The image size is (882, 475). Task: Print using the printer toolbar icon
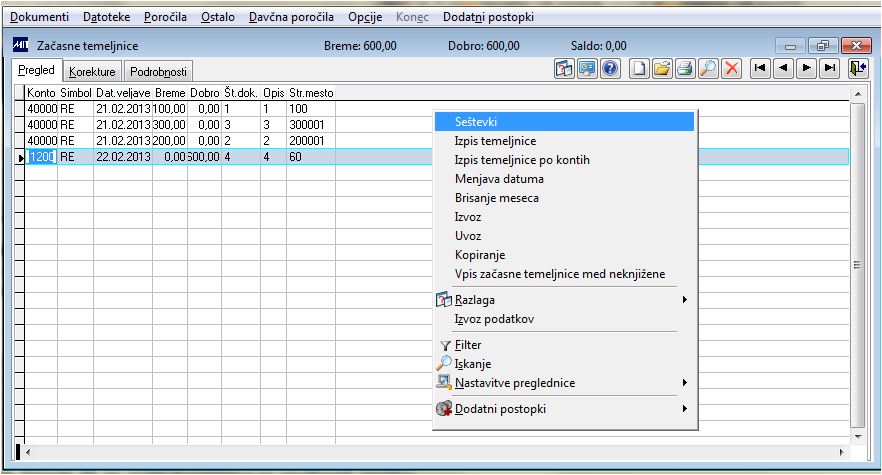[x=685, y=69]
